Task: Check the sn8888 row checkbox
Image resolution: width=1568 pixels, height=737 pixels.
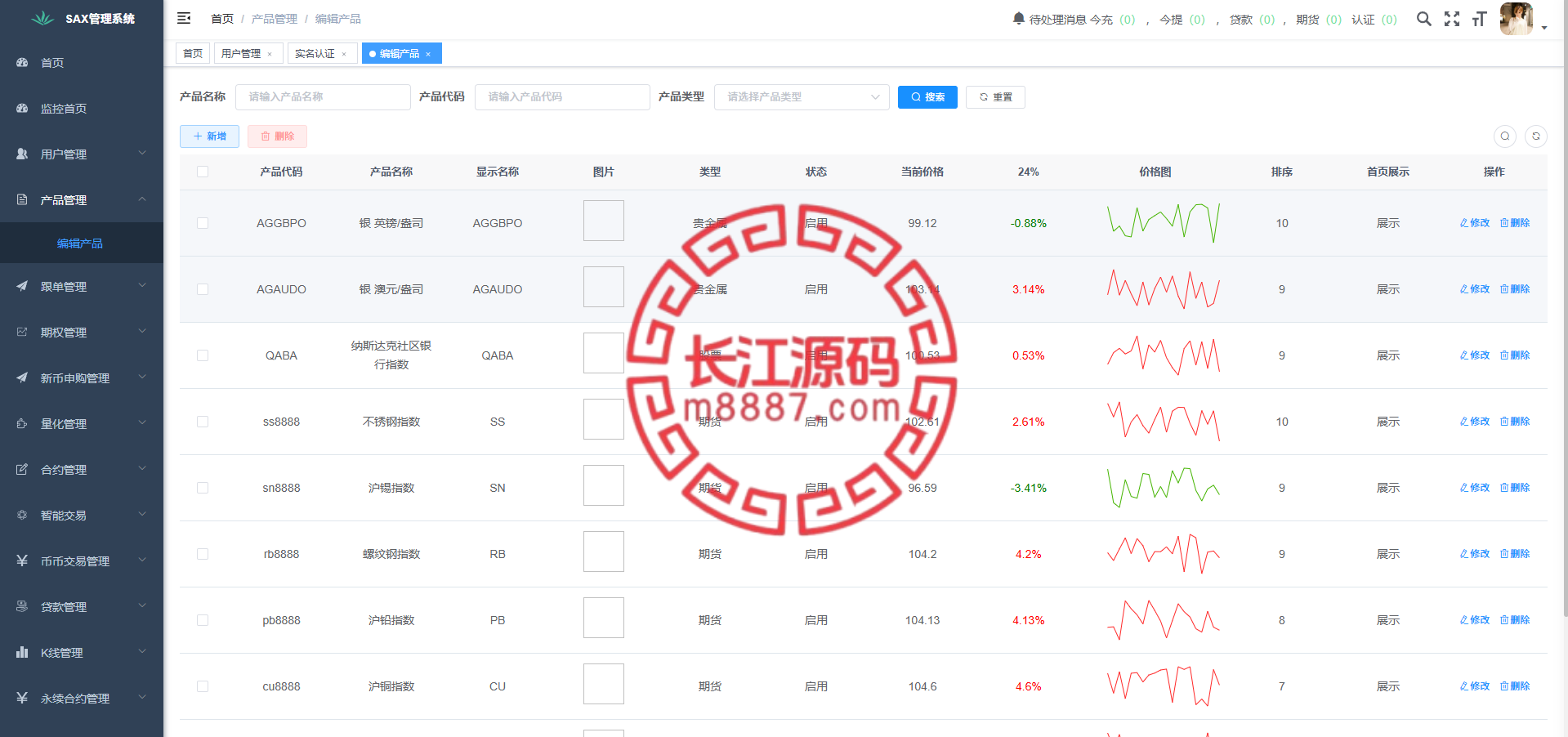Action: [x=203, y=488]
